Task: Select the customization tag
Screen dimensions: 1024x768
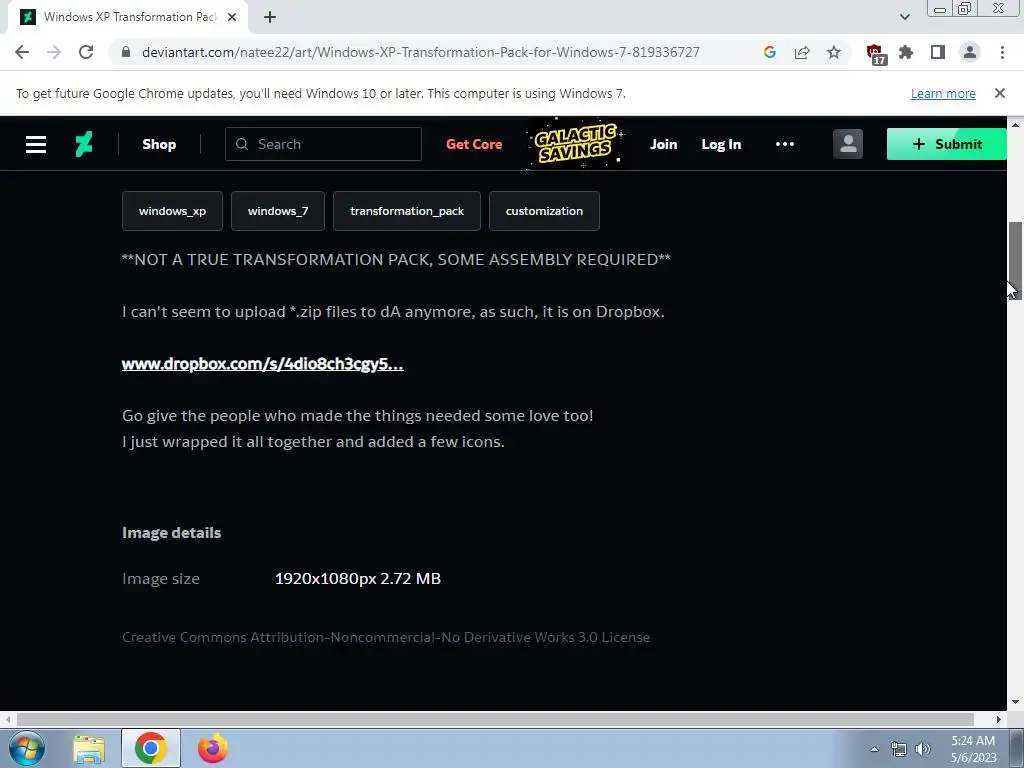Action: tap(544, 211)
